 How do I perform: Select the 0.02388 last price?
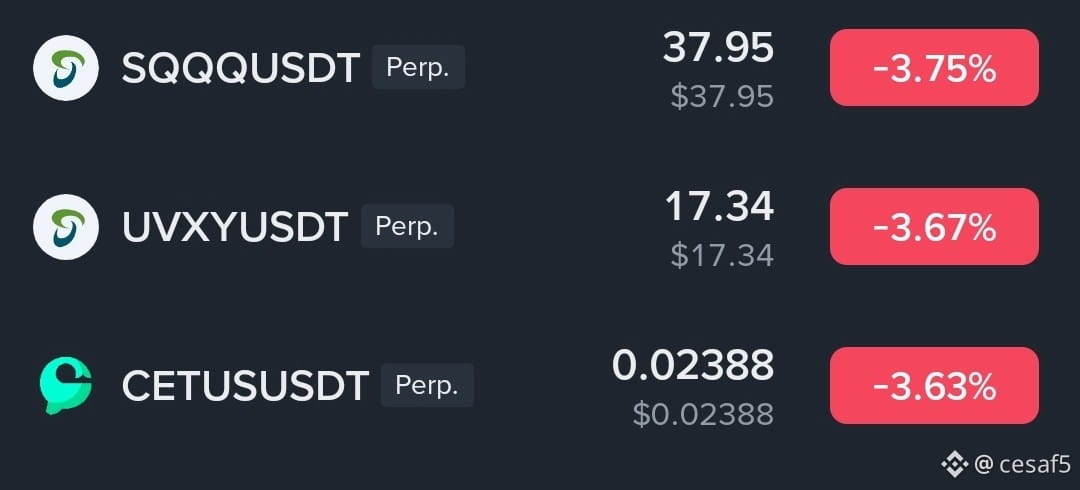[x=693, y=365]
